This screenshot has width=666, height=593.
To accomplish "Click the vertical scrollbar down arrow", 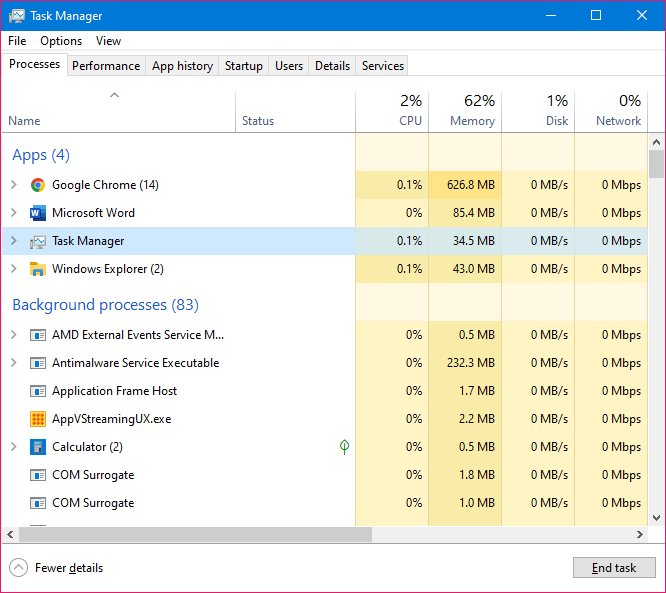I will tap(656, 518).
